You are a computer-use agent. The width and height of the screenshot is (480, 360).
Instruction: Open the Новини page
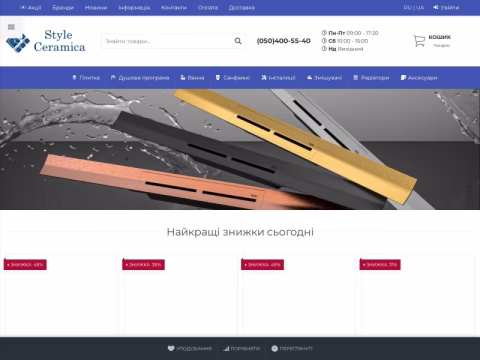[x=96, y=7]
